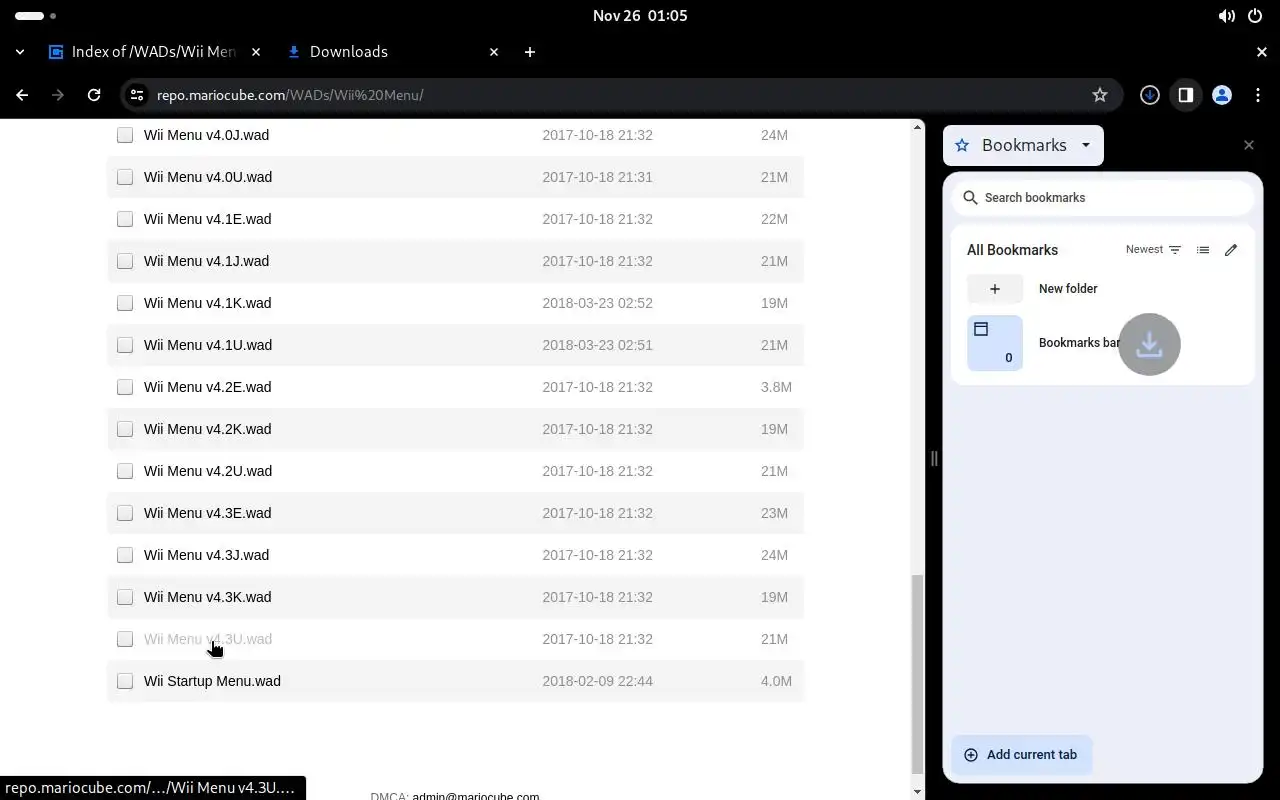Click the All Bookmarks heading
This screenshot has height=800, width=1280.
point(1012,250)
